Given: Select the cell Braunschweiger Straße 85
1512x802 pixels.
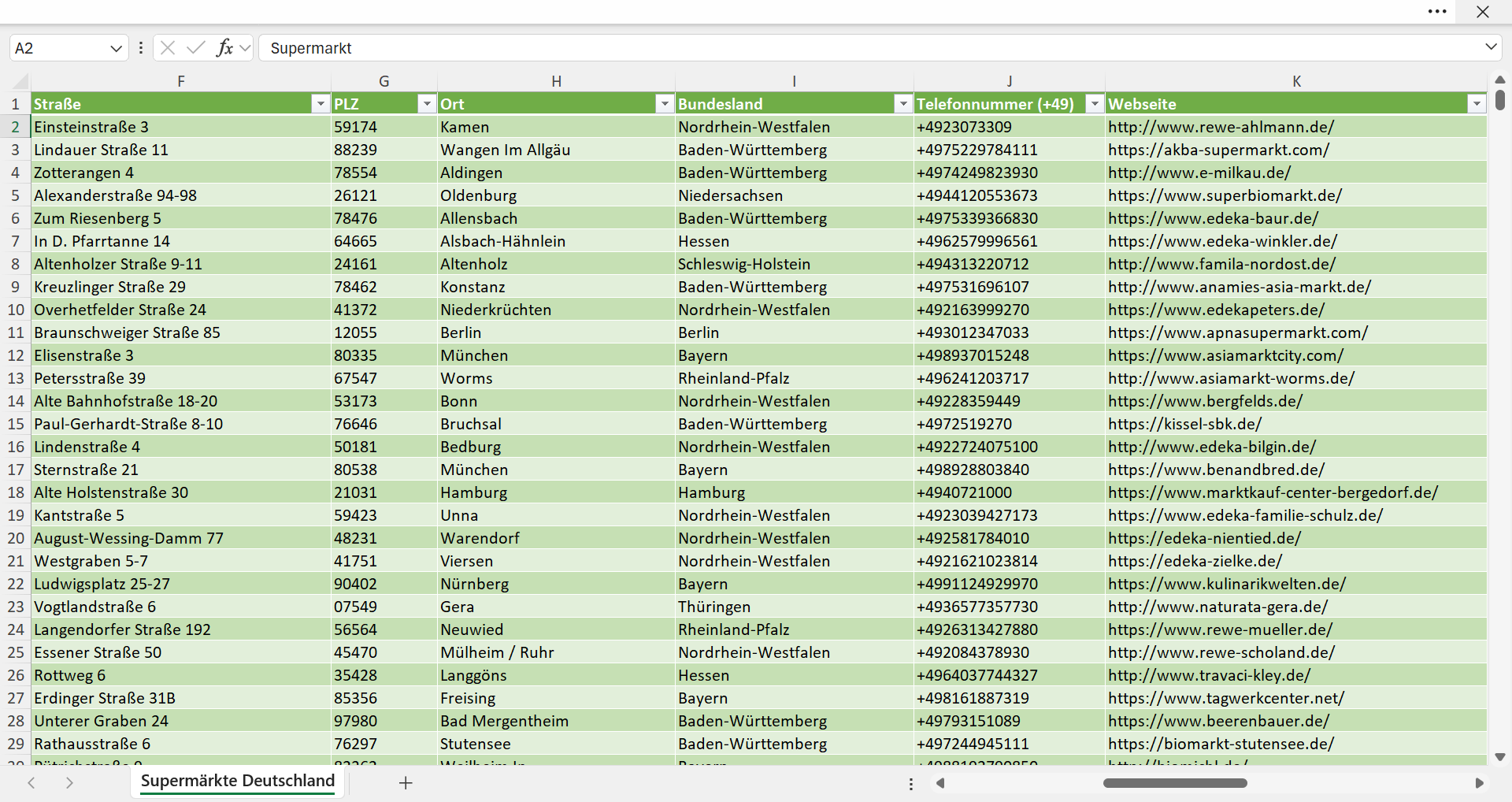Looking at the screenshot, I should (181, 332).
